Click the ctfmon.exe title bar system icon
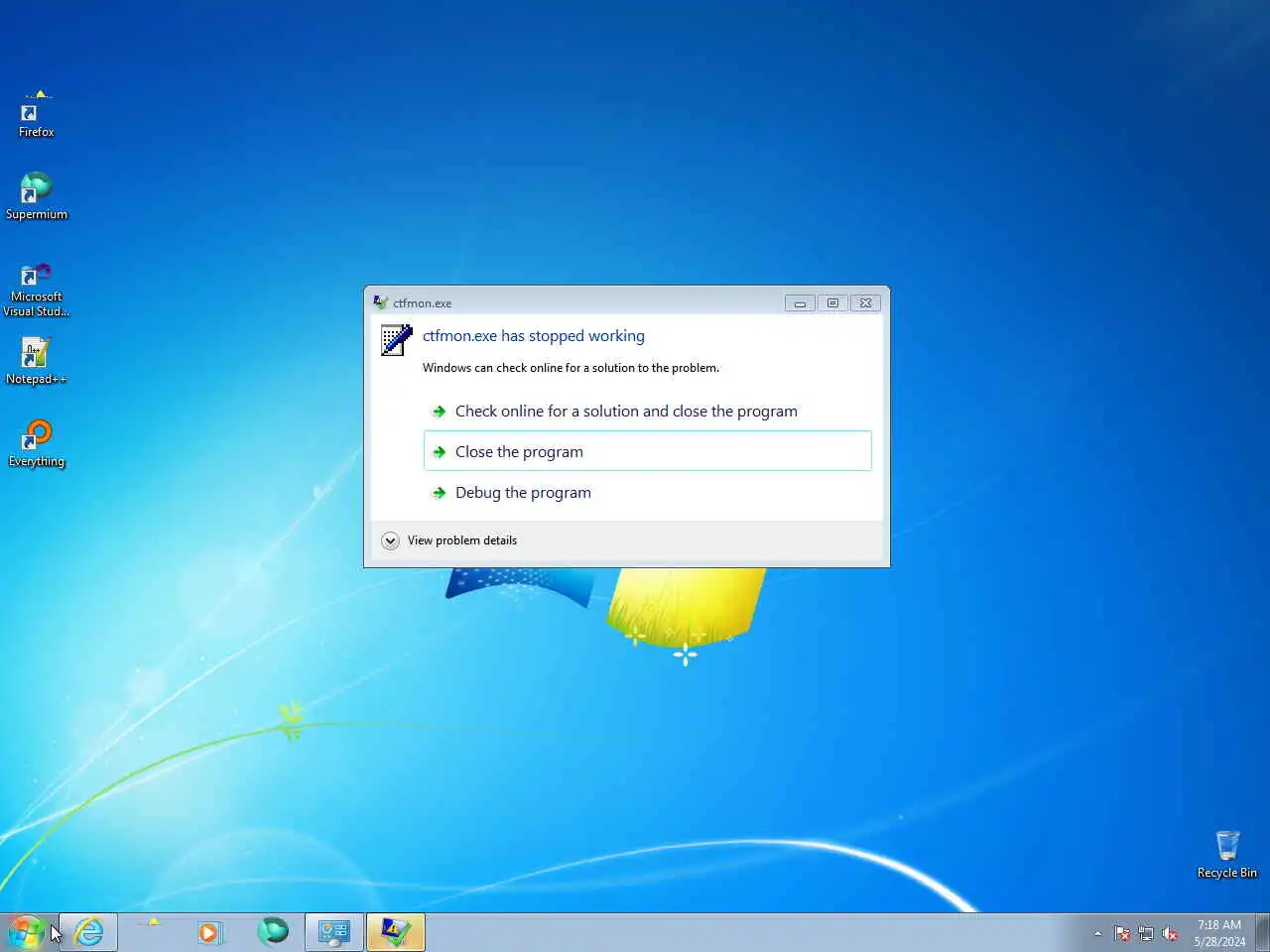This screenshot has height=952, width=1270. pos(380,302)
